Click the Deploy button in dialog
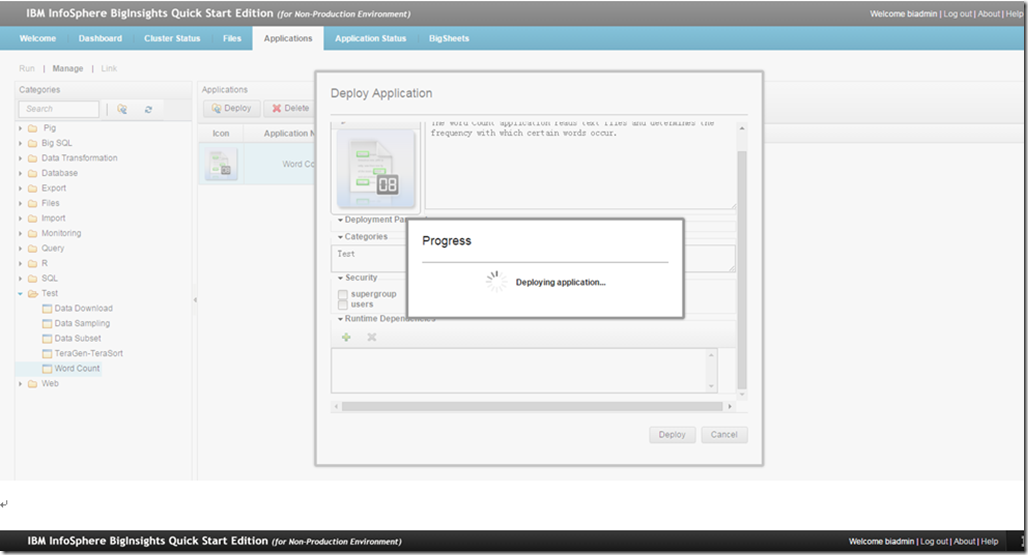Viewport: 1028px width, 555px height. pos(672,435)
